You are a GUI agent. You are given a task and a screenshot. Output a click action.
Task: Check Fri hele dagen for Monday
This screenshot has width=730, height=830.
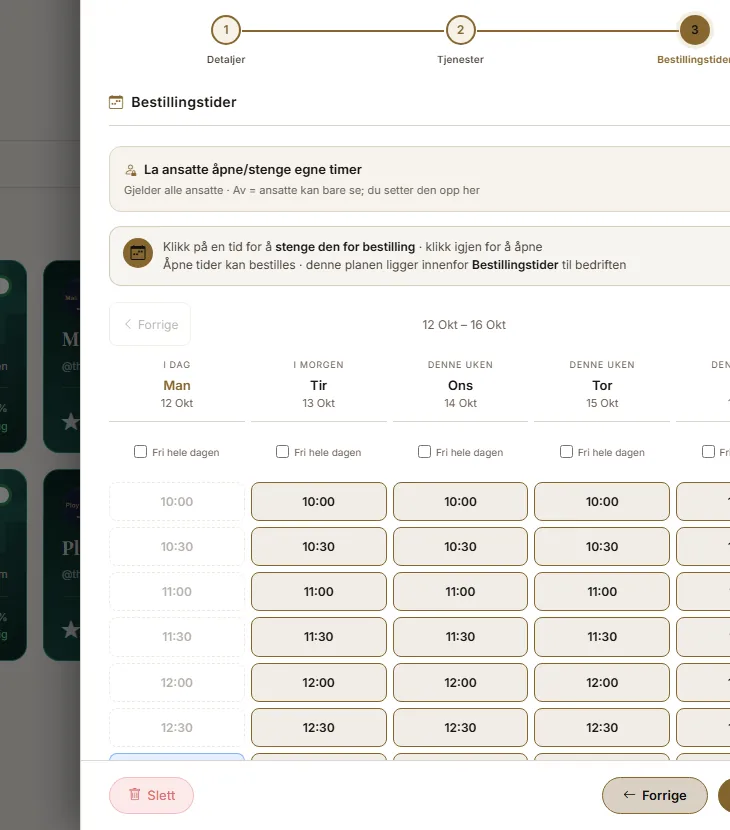pos(140,452)
